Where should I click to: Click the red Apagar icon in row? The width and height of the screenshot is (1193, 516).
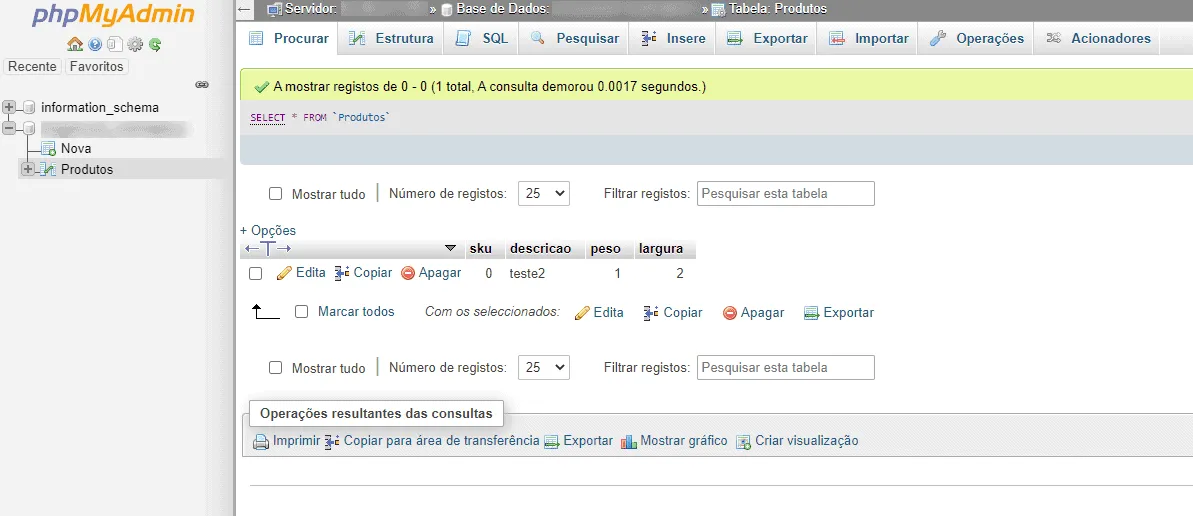coord(408,272)
